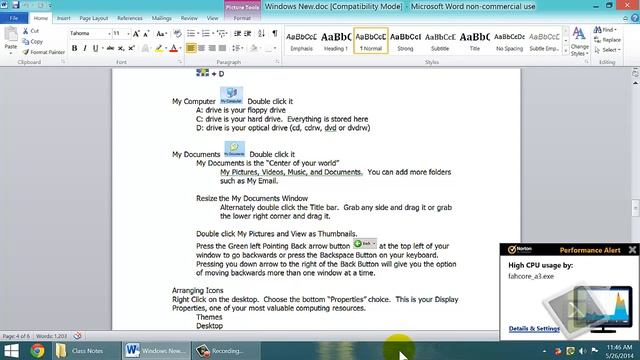640x360 pixels.
Task: Toggle numbered list
Action: pos(205,33)
